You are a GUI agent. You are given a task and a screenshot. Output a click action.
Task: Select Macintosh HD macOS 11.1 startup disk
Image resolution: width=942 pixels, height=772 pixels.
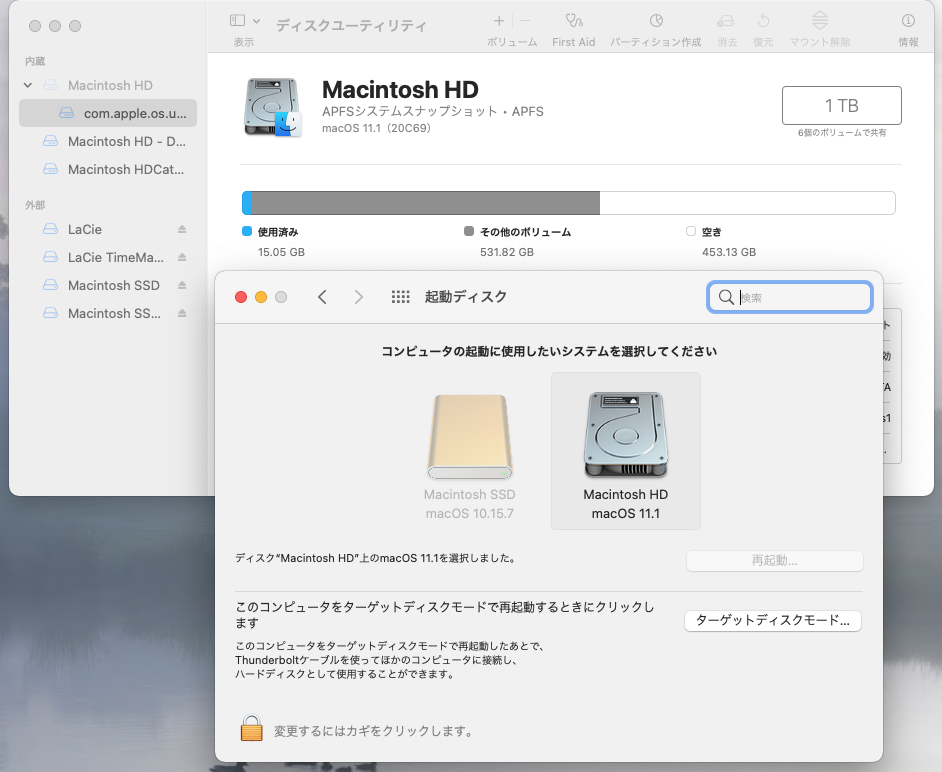[625, 450]
